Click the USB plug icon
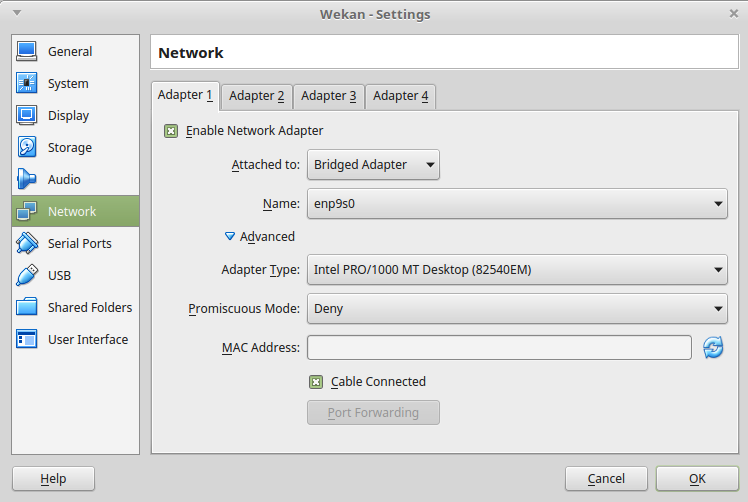748x502 pixels. (27, 276)
